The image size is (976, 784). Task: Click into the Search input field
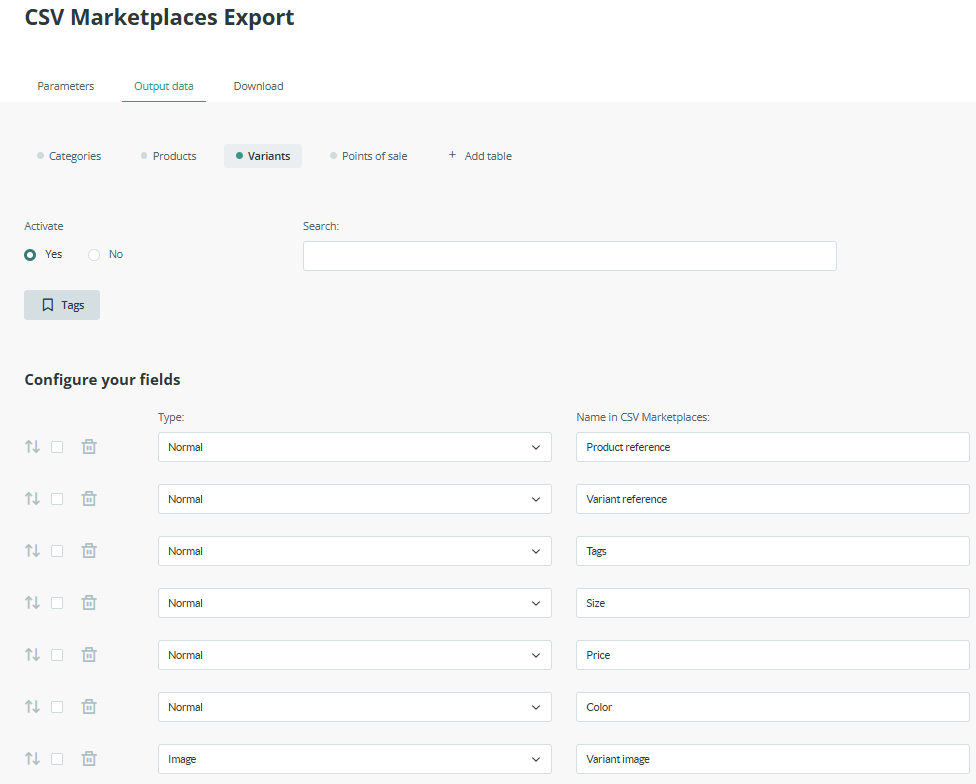[569, 256]
